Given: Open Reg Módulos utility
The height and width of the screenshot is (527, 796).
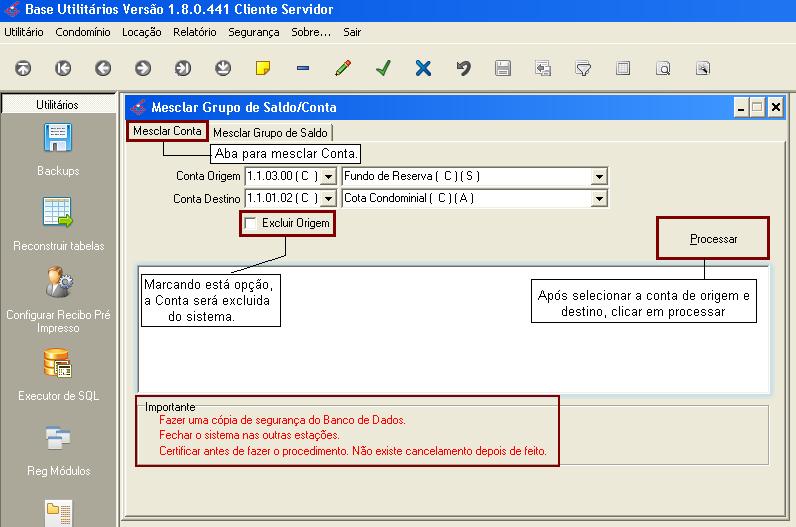Looking at the screenshot, I should pyautogui.click(x=58, y=451).
